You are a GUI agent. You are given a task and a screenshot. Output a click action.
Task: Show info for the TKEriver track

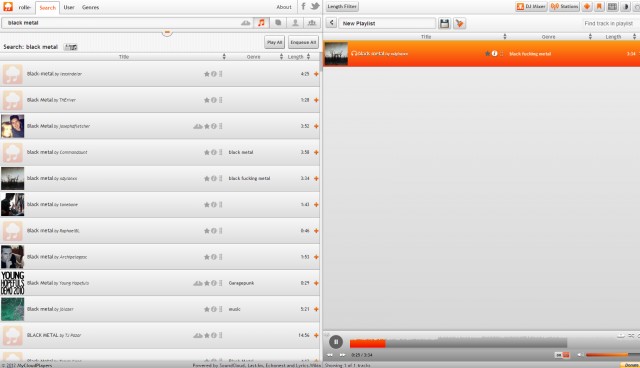[x=213, y=100]
